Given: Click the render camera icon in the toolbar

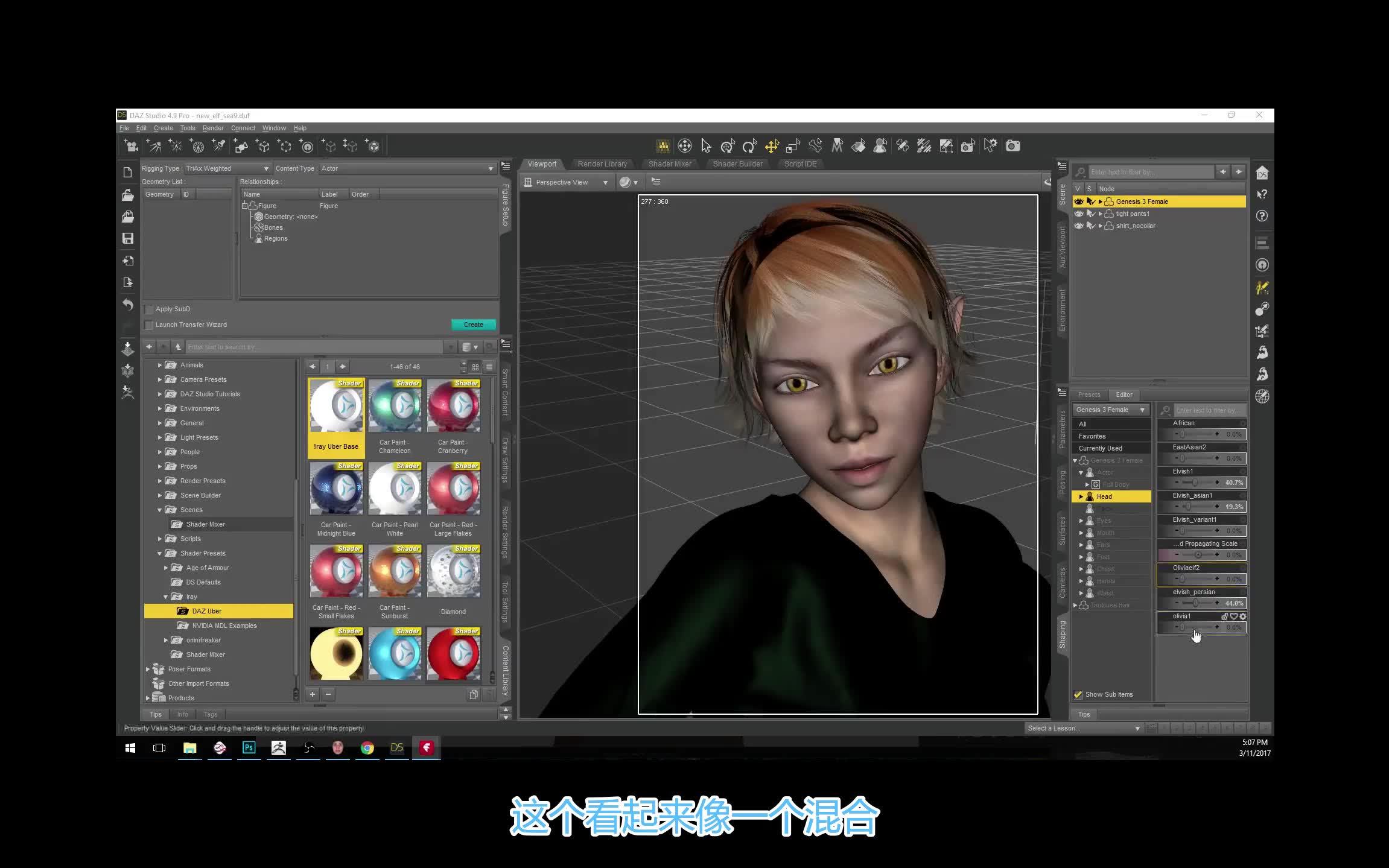Looking at the screenshot, I should click(x=1012, y=146).
